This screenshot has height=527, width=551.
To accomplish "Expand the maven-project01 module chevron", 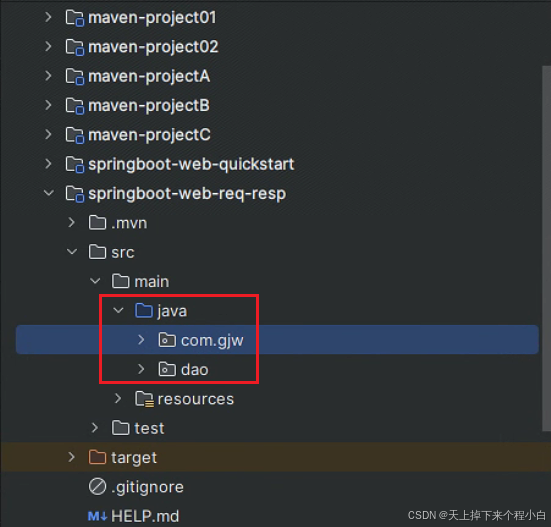I will (48, 17).
